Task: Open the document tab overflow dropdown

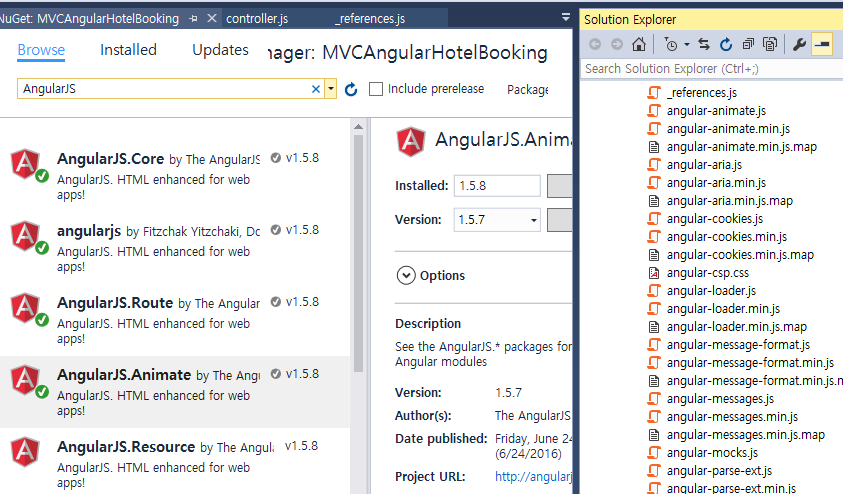Action: (566, 17)
